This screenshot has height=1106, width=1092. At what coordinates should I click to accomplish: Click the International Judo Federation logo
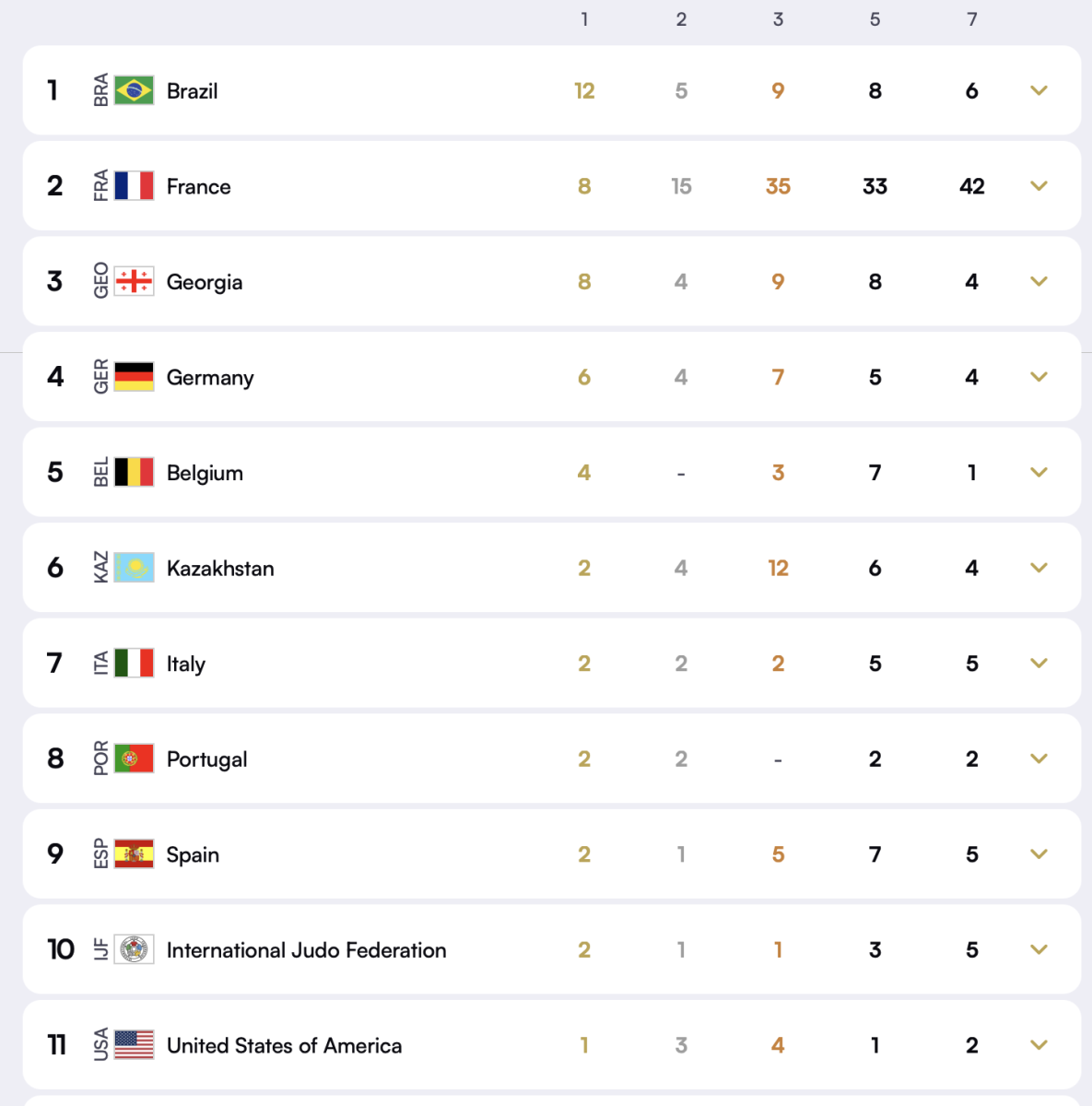pos(135,949)
